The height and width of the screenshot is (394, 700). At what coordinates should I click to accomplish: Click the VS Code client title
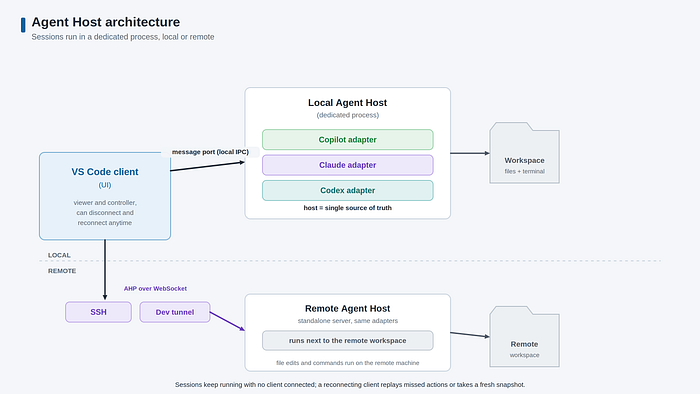coord(105,172)
